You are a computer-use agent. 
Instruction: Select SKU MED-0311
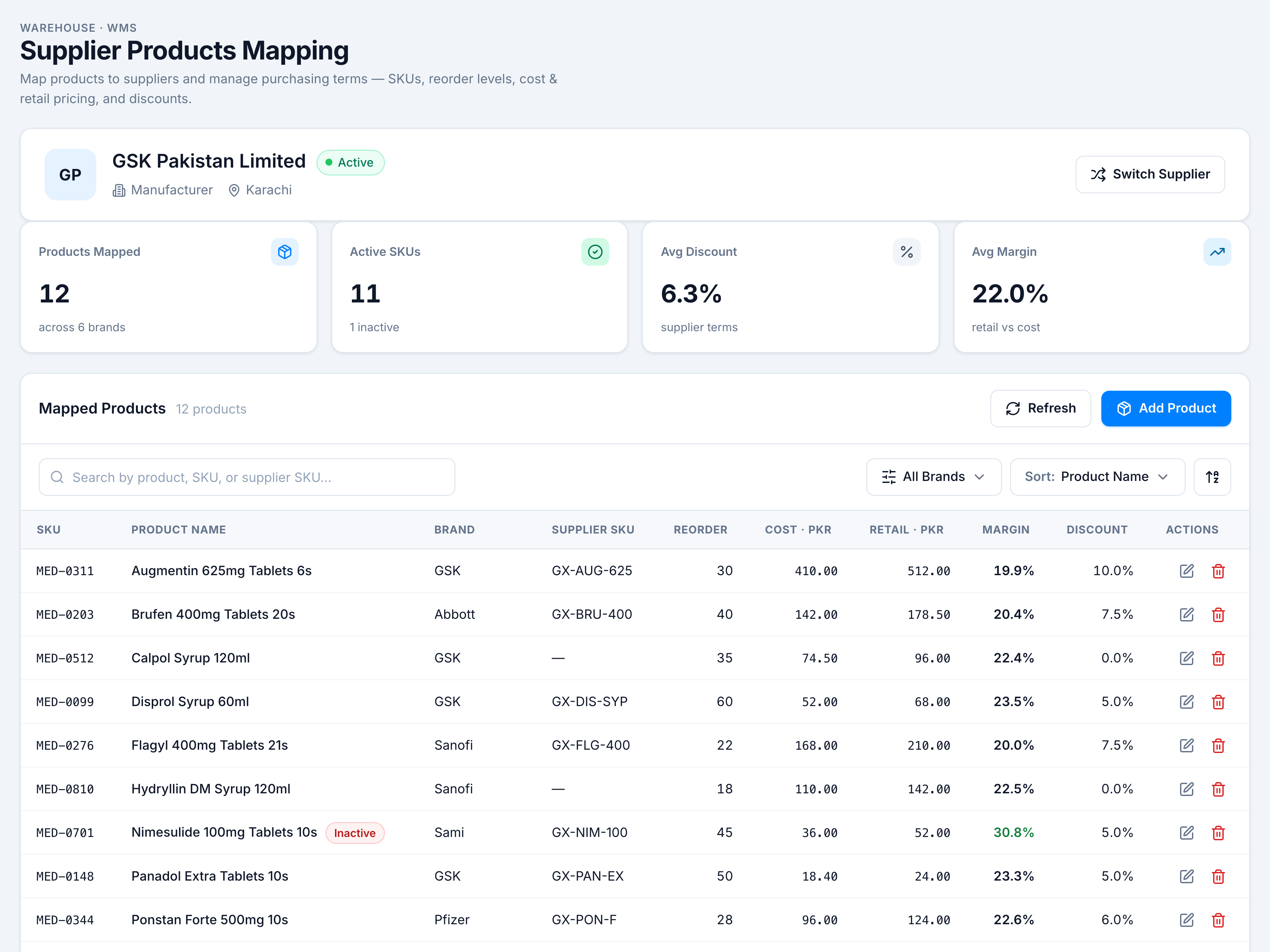(x=65, y=571)
